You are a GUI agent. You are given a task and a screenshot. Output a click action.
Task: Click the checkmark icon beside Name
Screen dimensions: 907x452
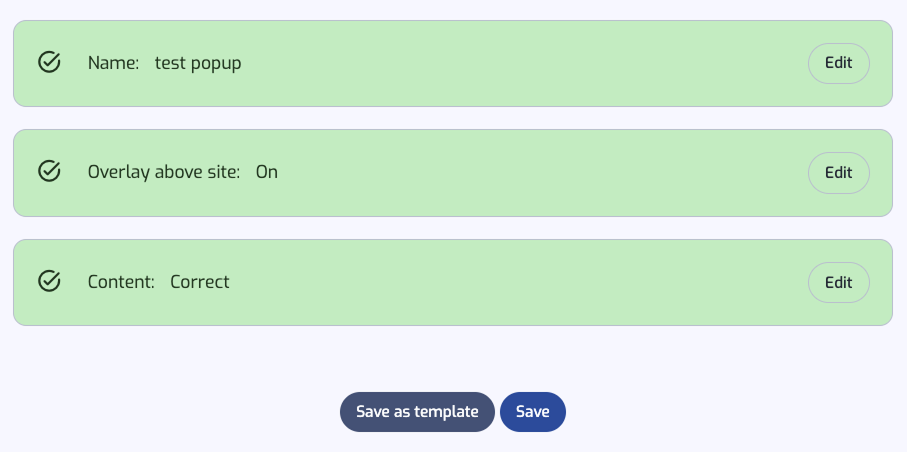pyautogui.click(x=49, y=61)
